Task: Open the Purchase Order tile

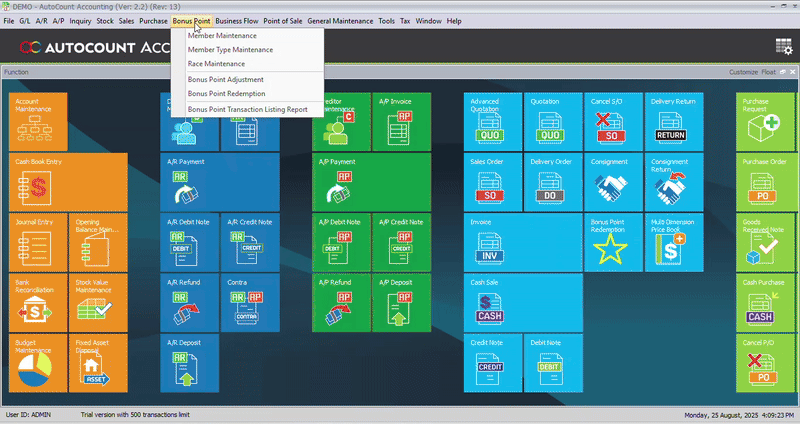Action: (767, 181)
